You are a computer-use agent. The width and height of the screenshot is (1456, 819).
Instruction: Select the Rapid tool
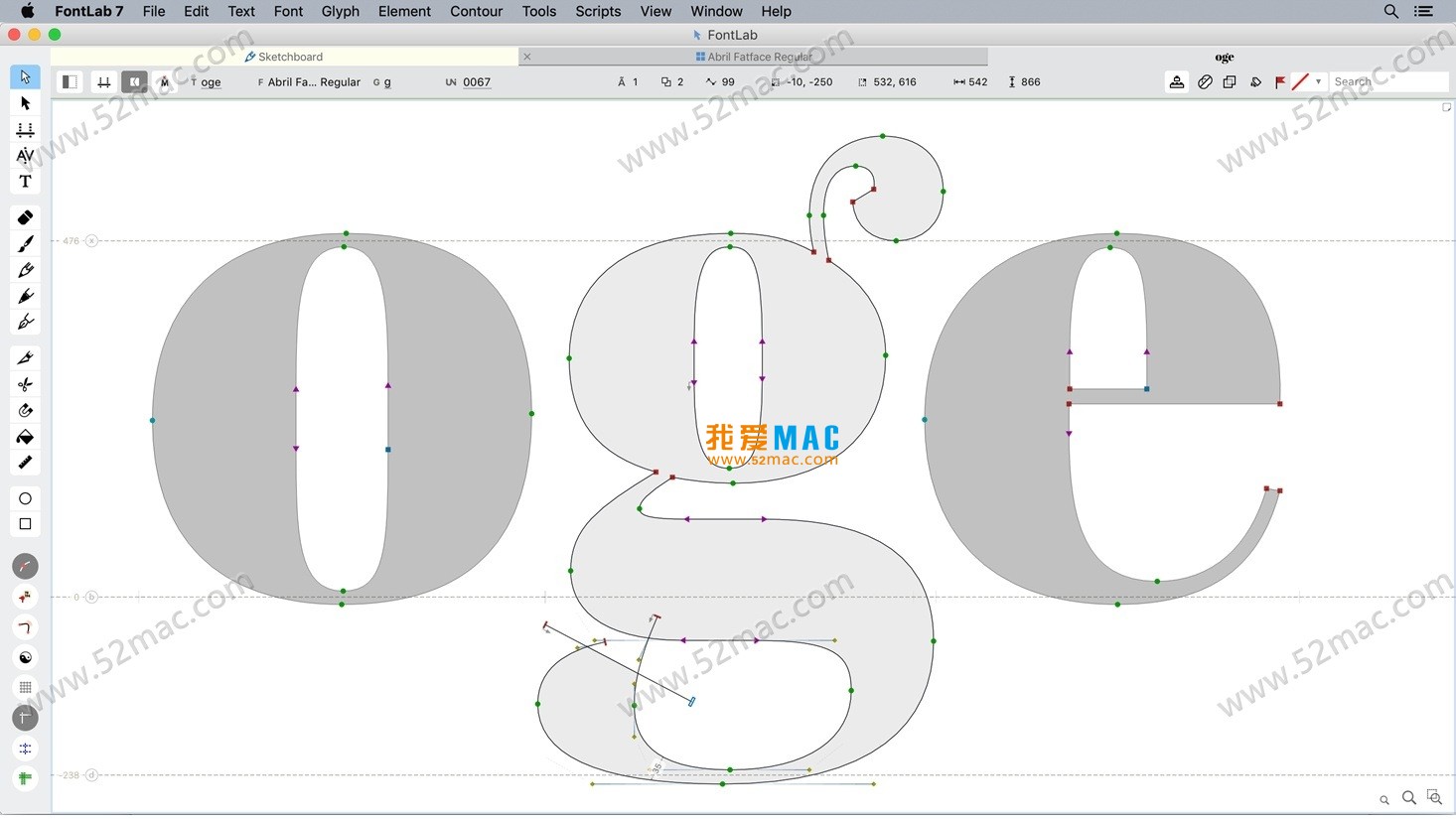coord(25,322)
